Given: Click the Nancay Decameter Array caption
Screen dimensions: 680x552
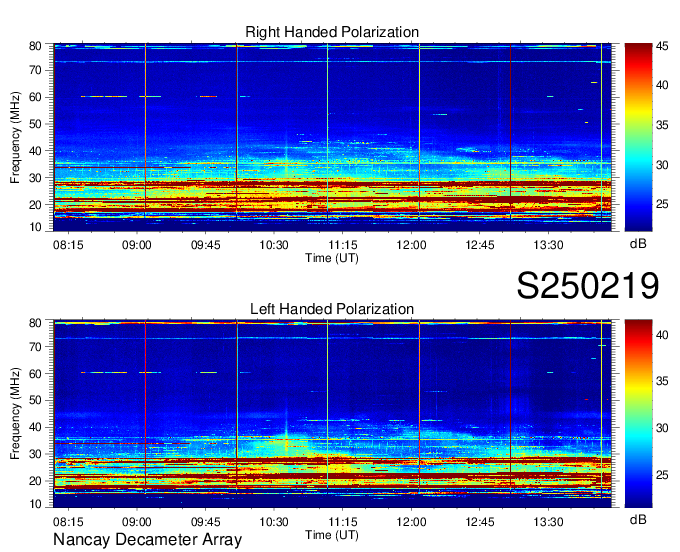Looking at the screenshot, I should click(147, 539).
